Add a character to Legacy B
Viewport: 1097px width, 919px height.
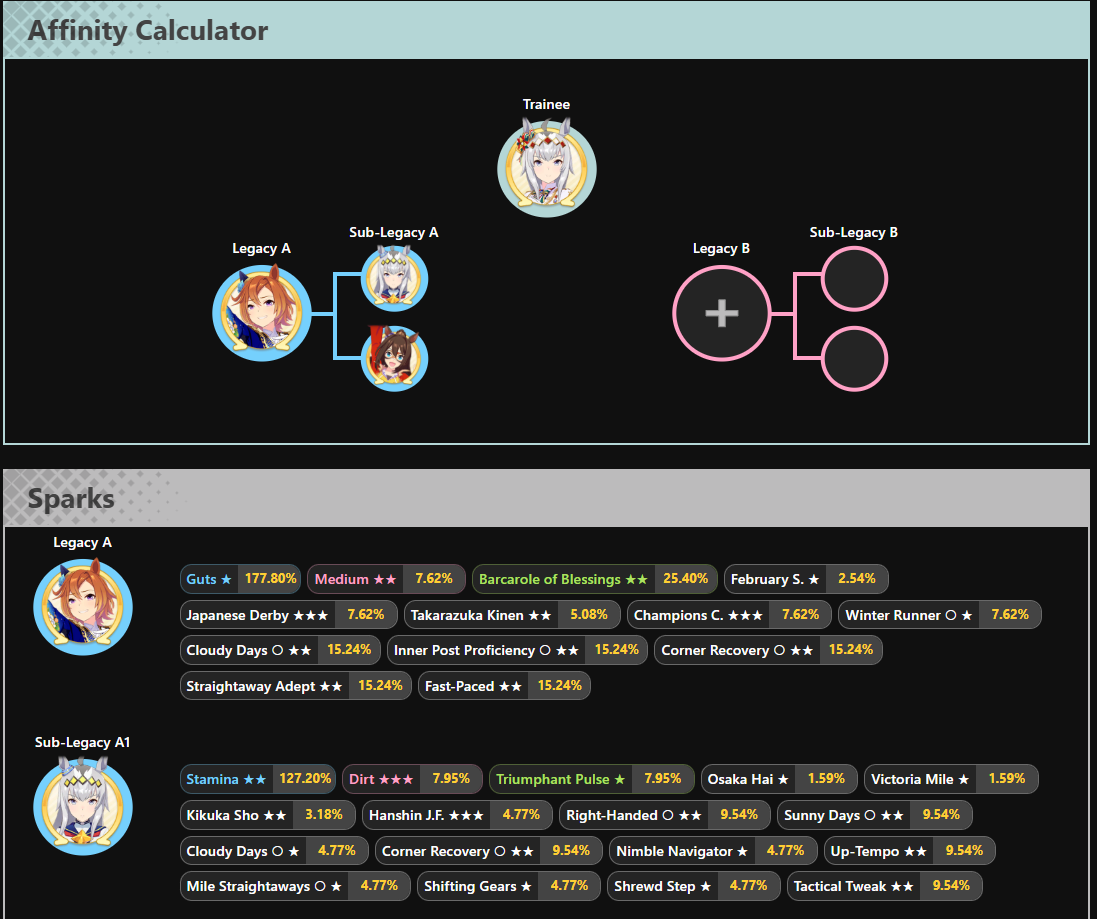[x=721, y=313]
